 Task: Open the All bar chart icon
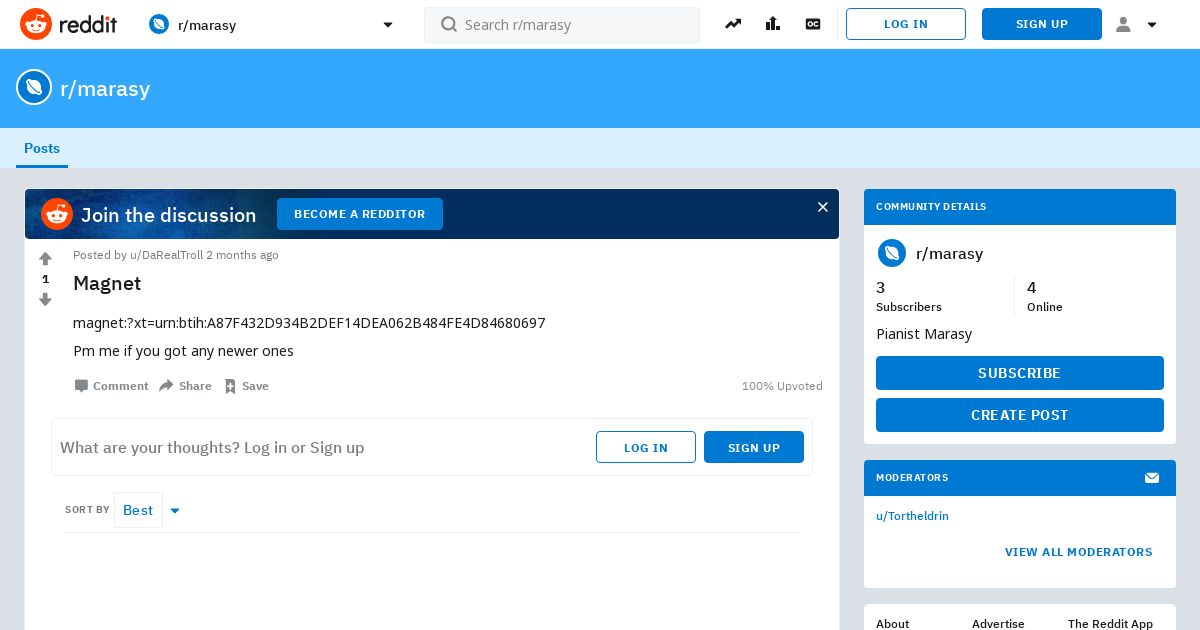(x=773, y=24)
